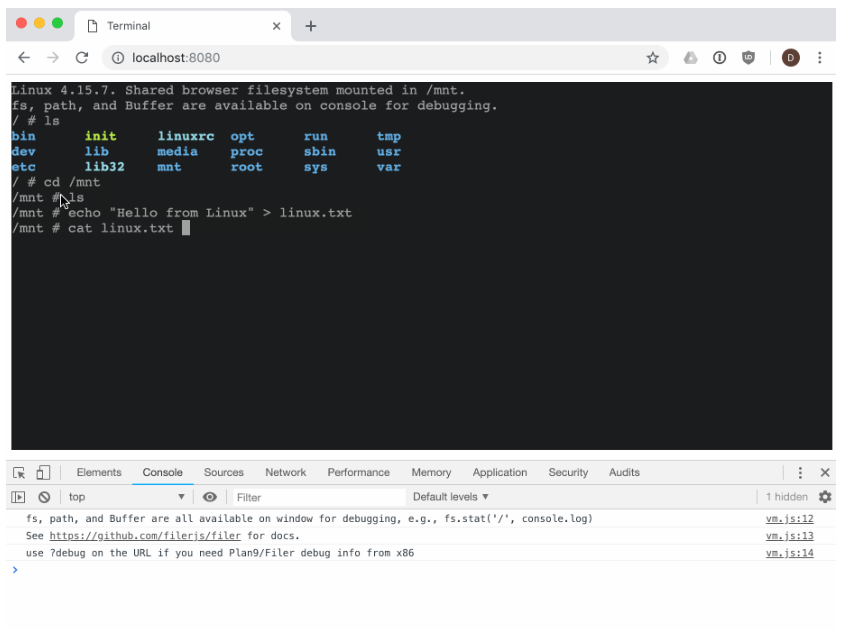Toggle the device toolbar icon
The height and width of the screenshot is (630, 846).
43,473
